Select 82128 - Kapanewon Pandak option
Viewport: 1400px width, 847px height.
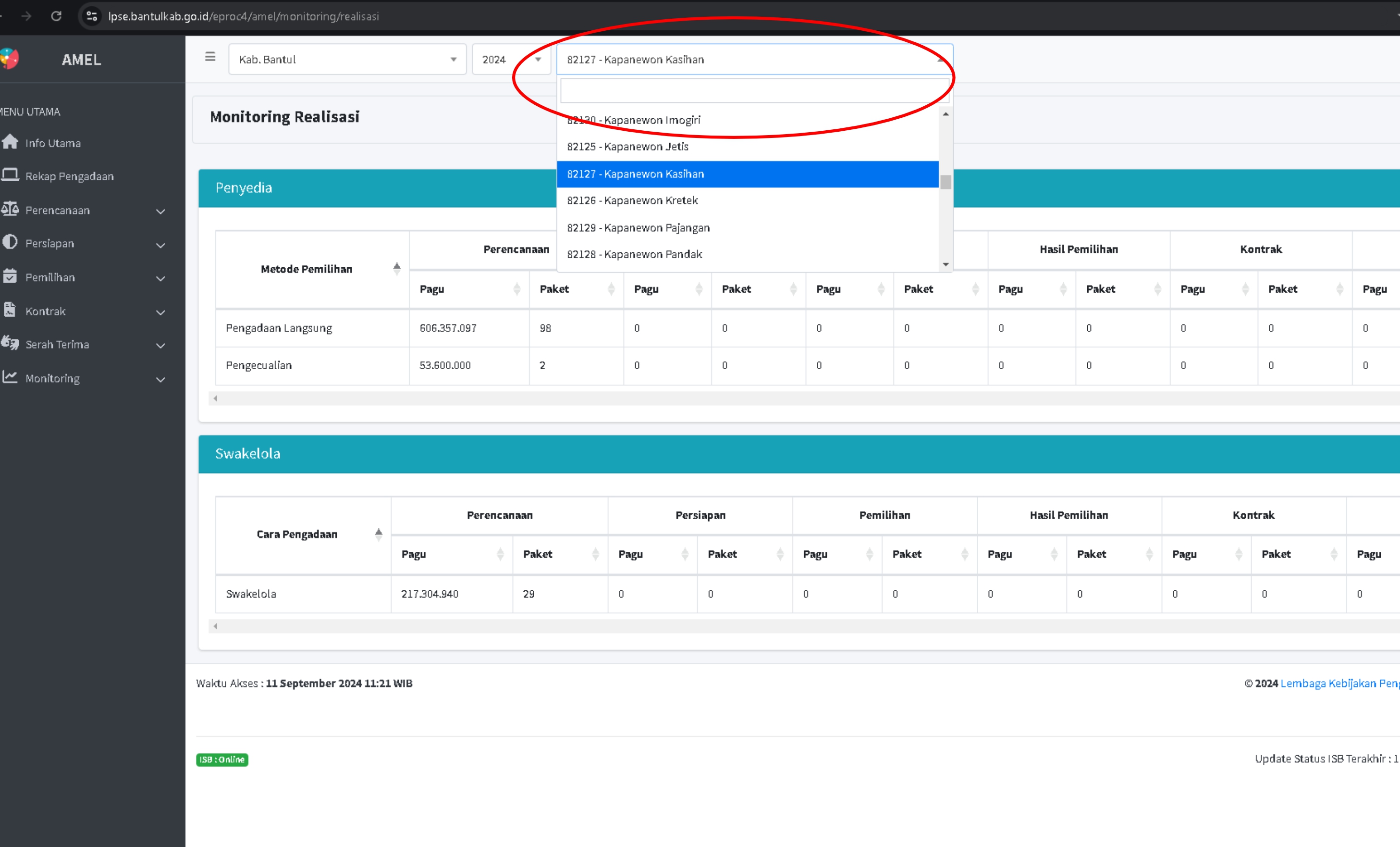[748, 254]
